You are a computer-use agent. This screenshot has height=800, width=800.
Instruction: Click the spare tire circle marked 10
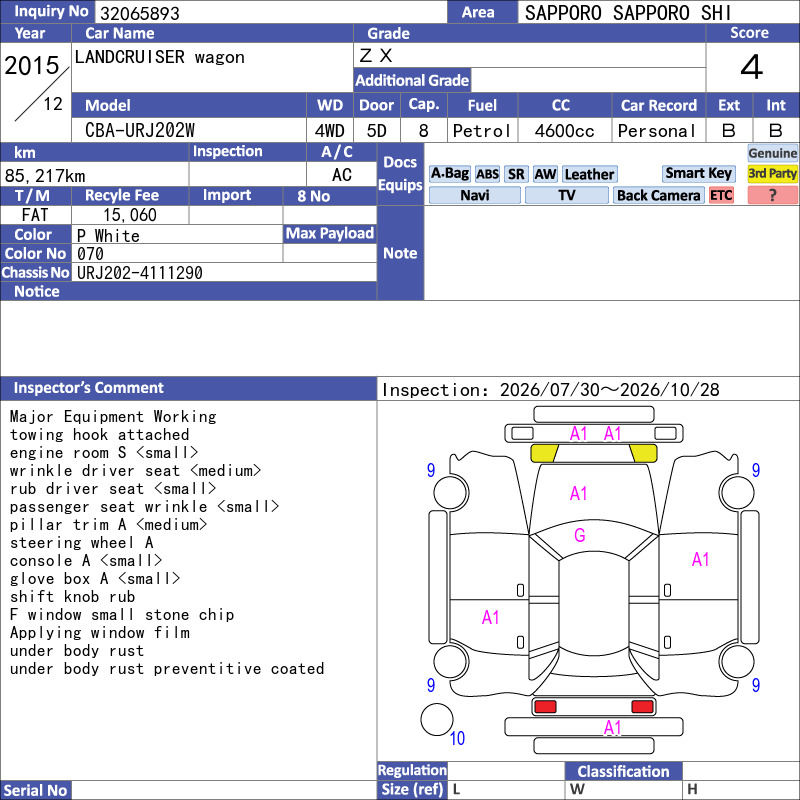click(x=437, y=719)
